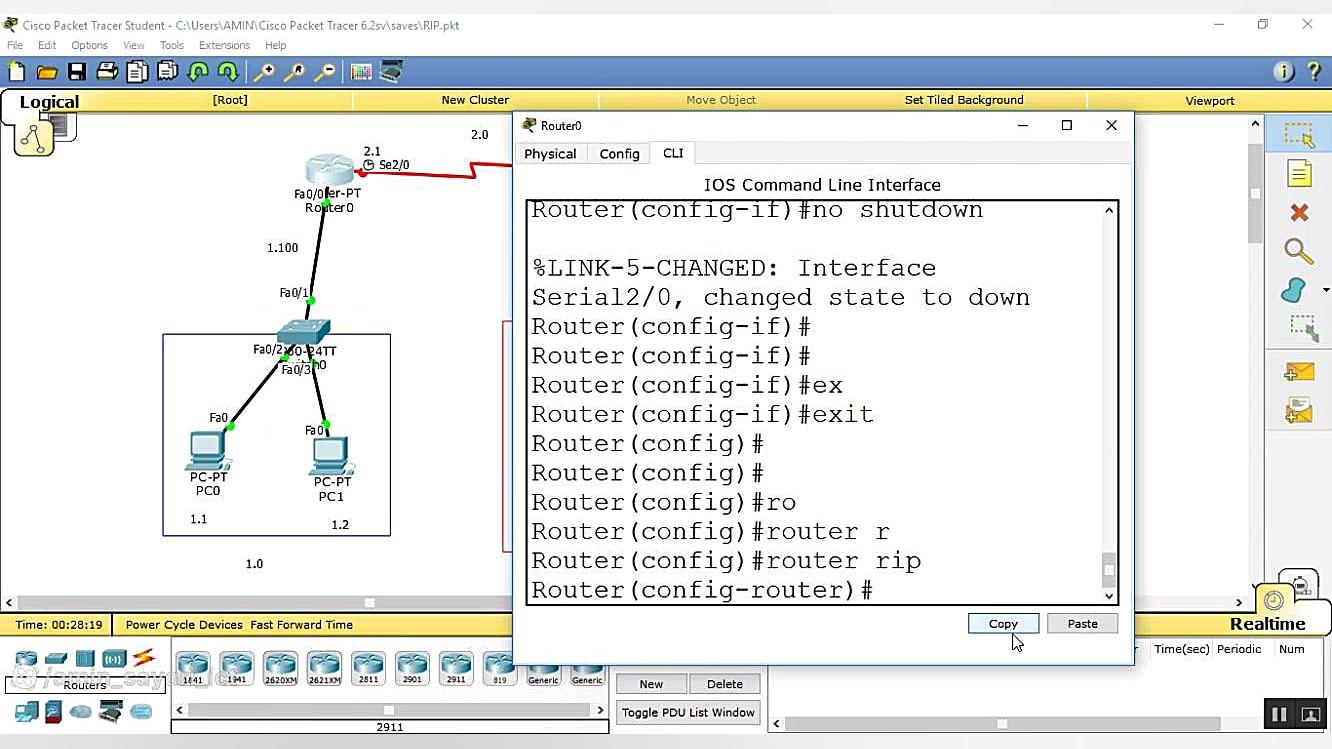Zoom in with the plus magnifier

click(x=264, y=71)
